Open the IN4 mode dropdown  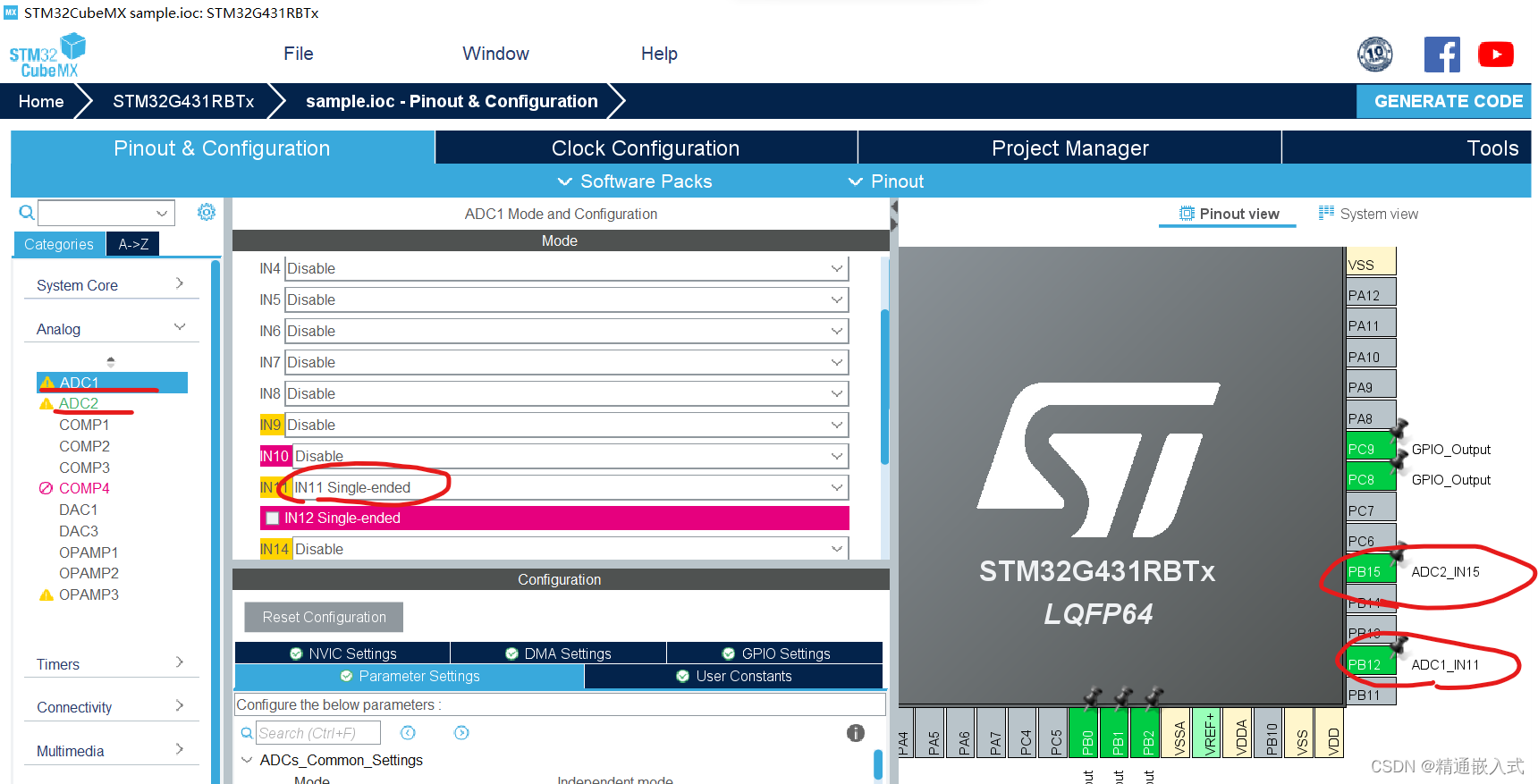(567, 268)
